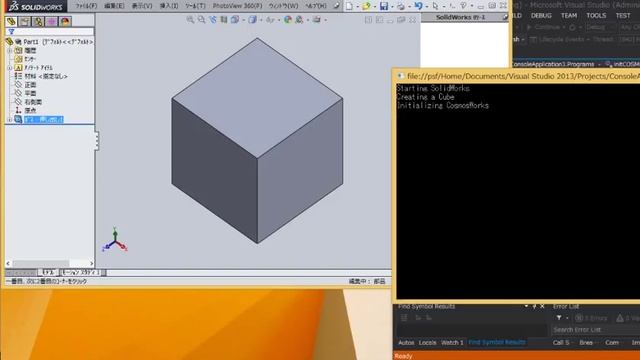Image resolution: width=640 pixels, height=360 pixels.
Task: Click the feature tree filter funnel icon
Action: pyautogui.click(x=11, y=31)
